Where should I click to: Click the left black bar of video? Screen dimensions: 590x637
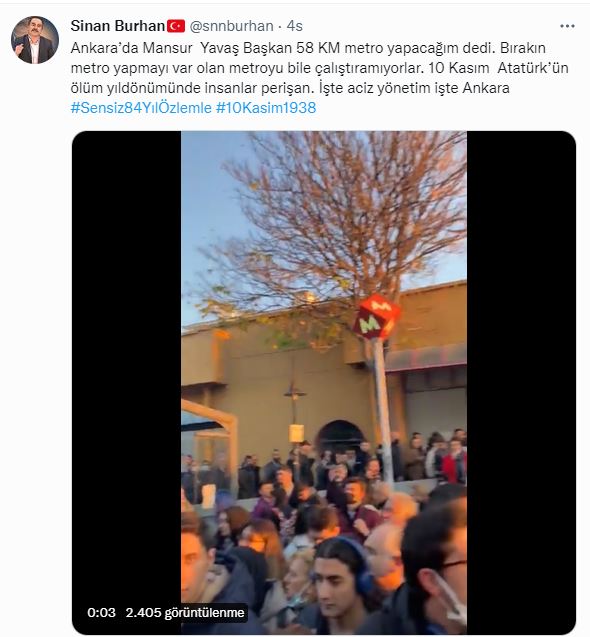pos(127,383)
